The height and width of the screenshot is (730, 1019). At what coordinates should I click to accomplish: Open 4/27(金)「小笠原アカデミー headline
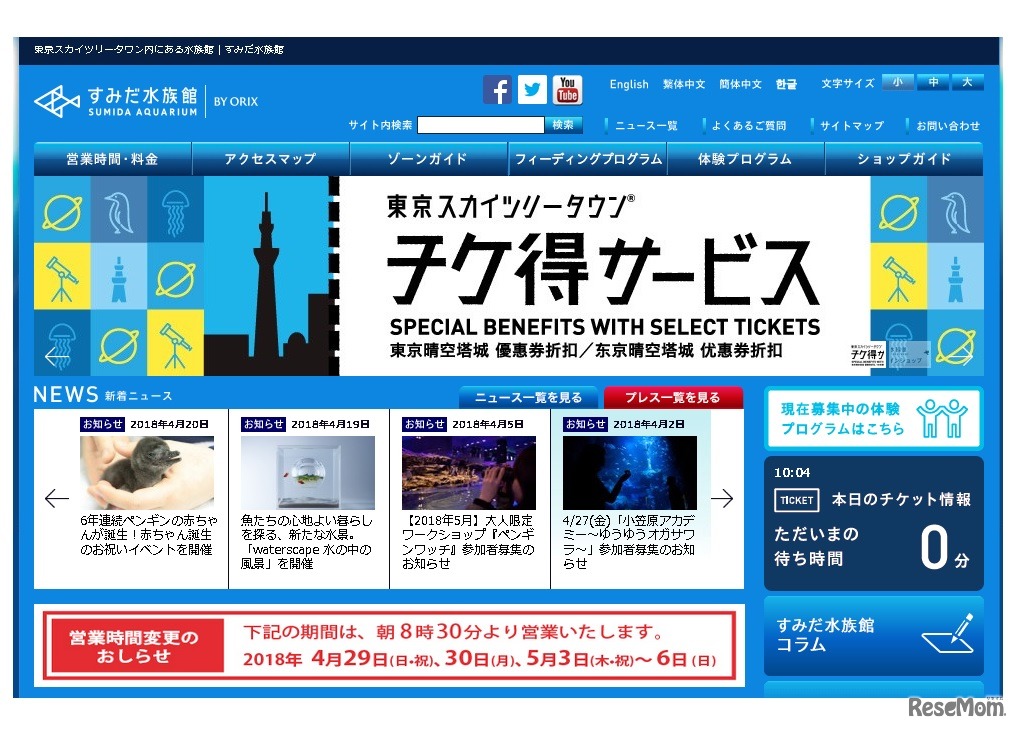point(629,542)
